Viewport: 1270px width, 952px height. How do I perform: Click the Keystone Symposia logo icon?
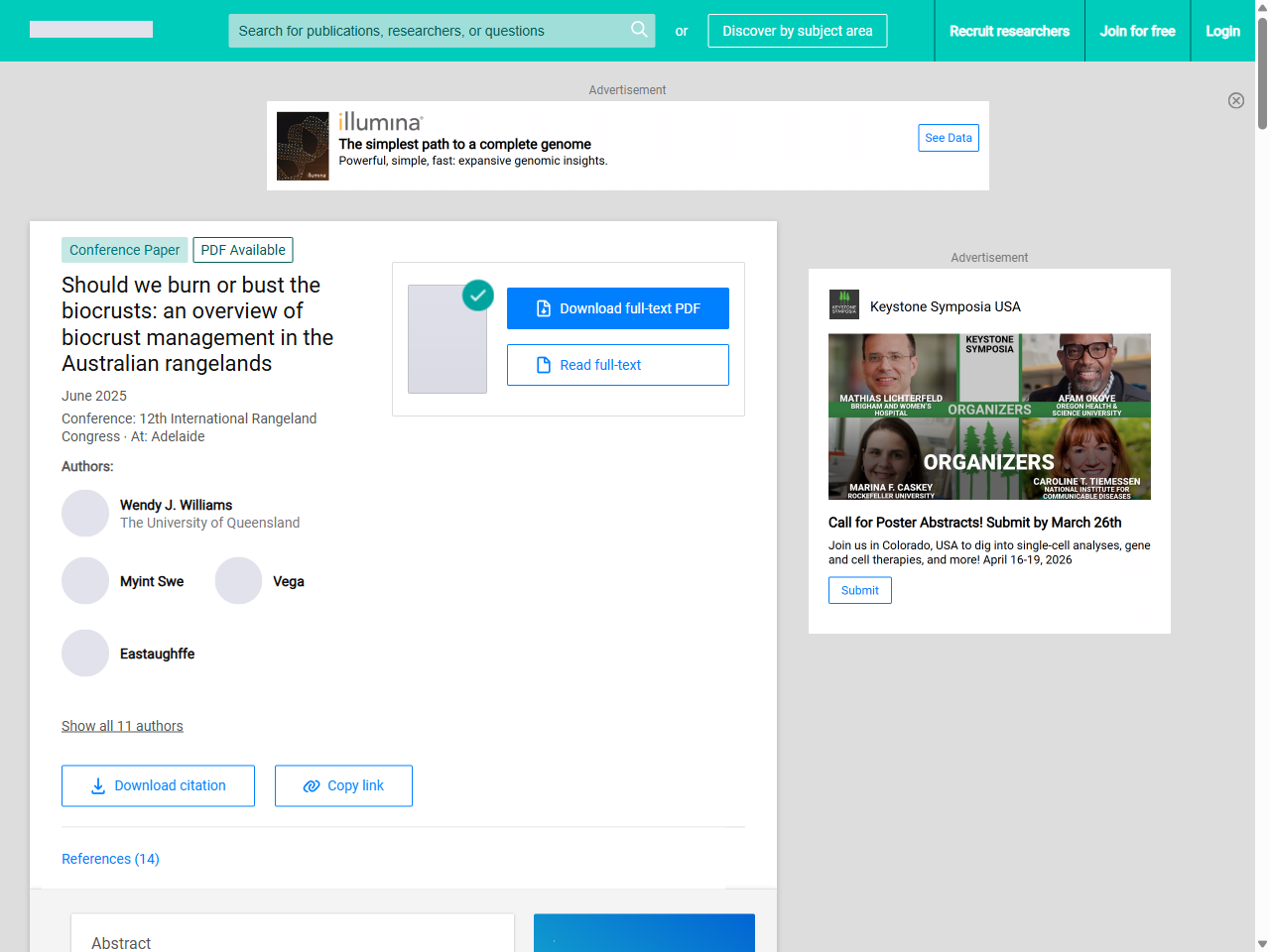tap(844, 305)
